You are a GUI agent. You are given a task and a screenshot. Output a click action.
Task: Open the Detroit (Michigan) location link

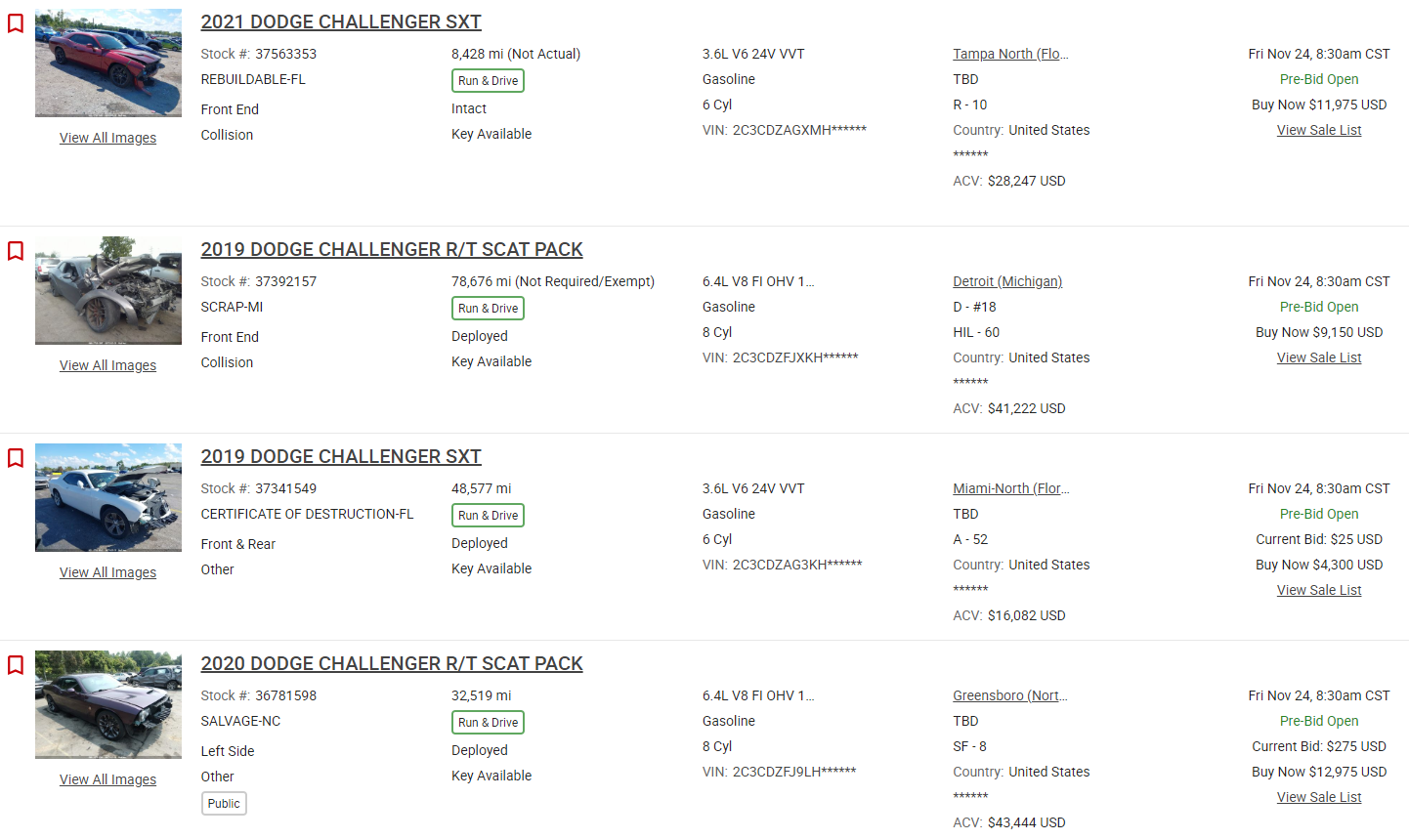point(1007,281)
